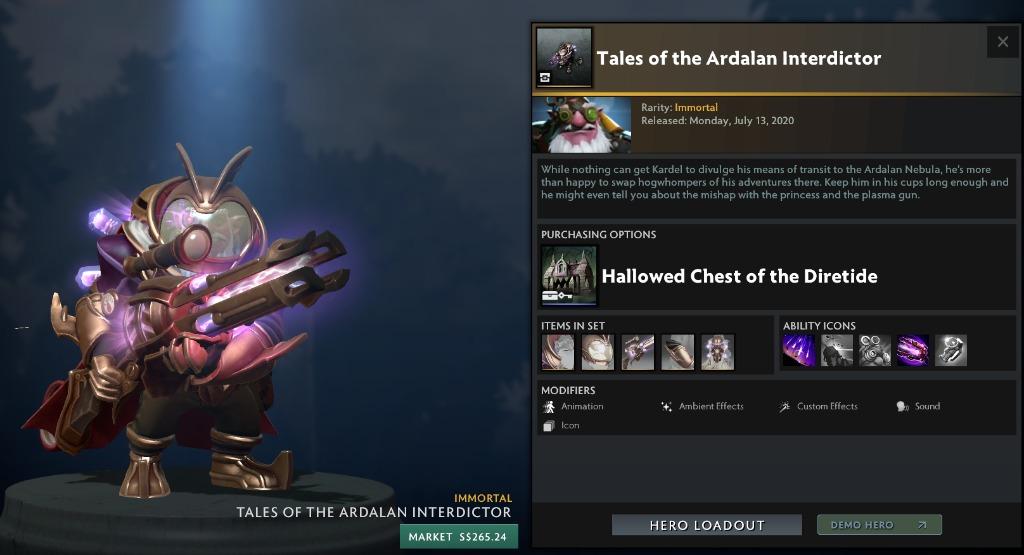Select the Ambient Effects modifier
The width and height of the screenshot is (1024, 555).
pos(703,406)
